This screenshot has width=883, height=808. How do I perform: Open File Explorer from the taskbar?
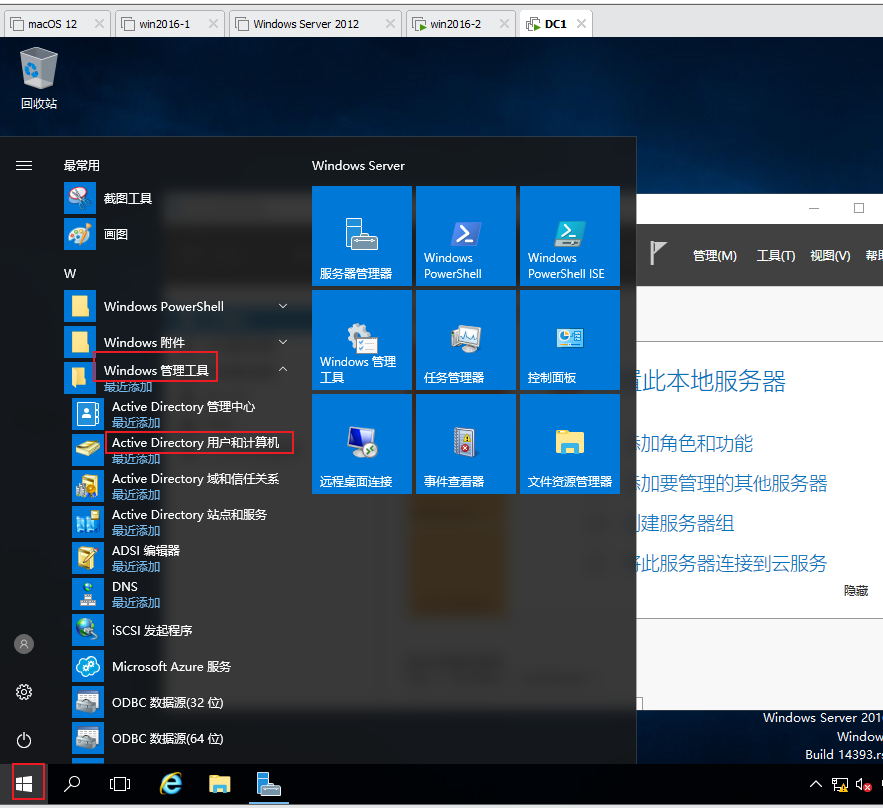click(x=220, y=783)
